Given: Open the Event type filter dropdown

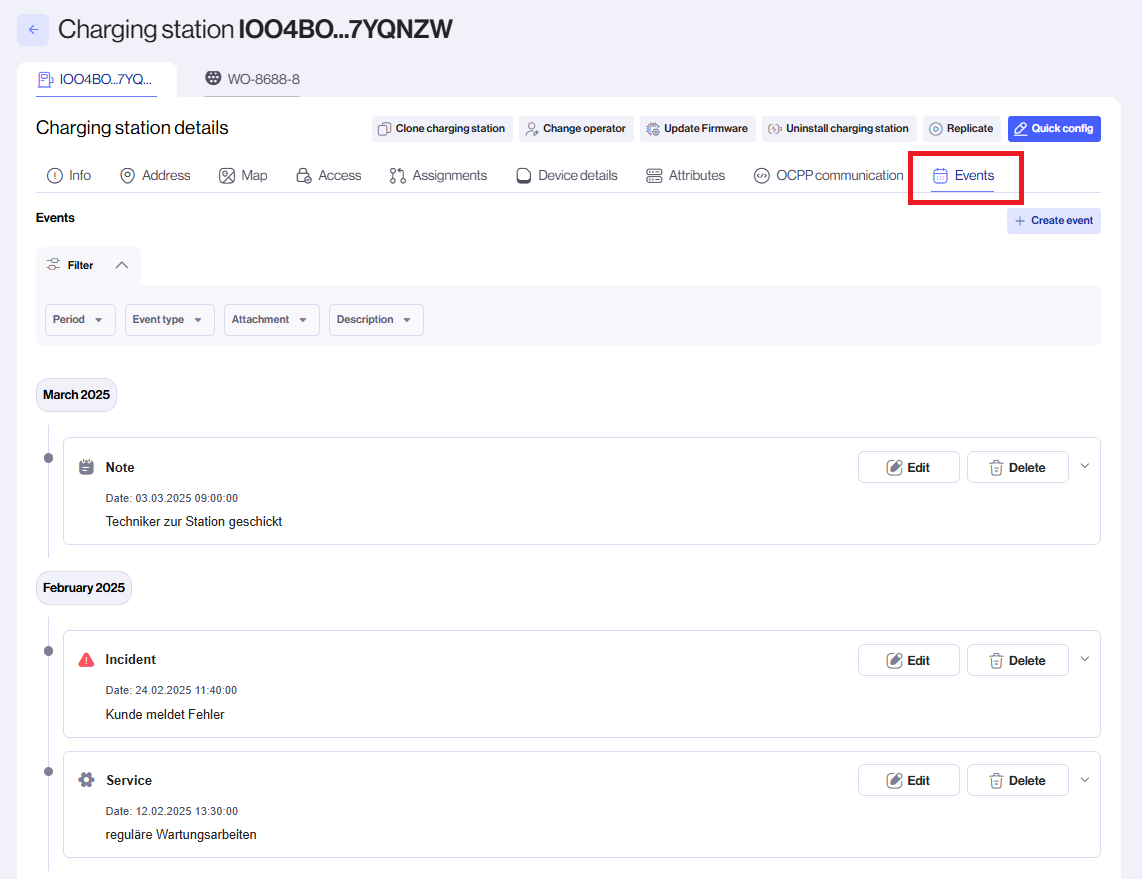Looking at the screenshot, I should pos(170,320).
